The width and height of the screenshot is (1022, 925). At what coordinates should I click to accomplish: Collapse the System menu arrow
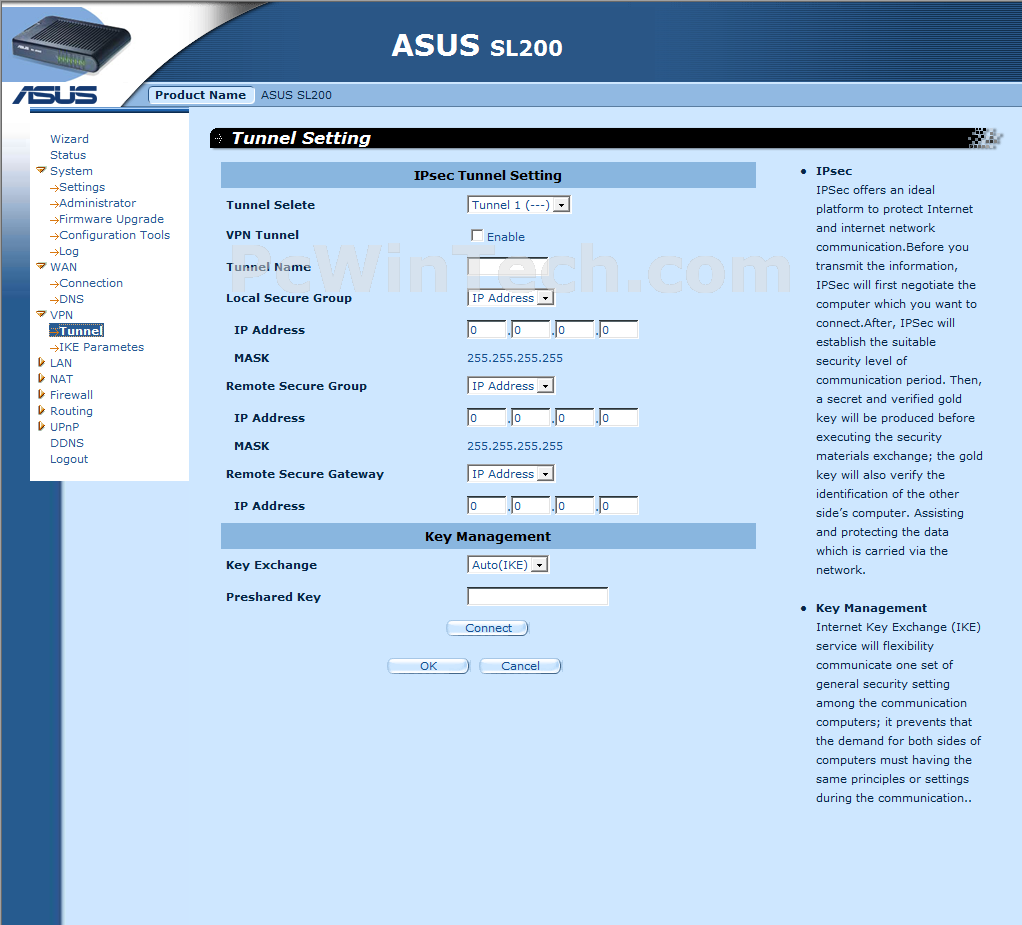pyautogui.click(x=41, y=170)
